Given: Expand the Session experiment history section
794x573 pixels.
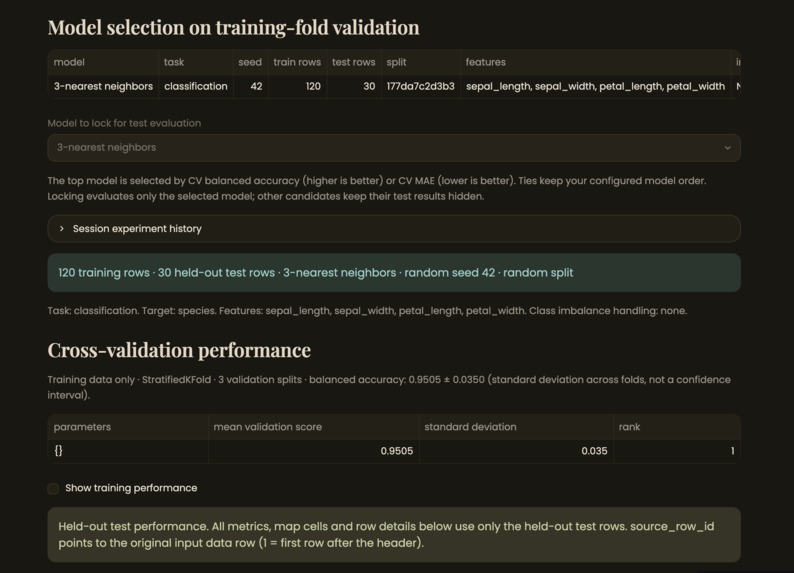Looking at the screenshot, I should pos(394,229).
